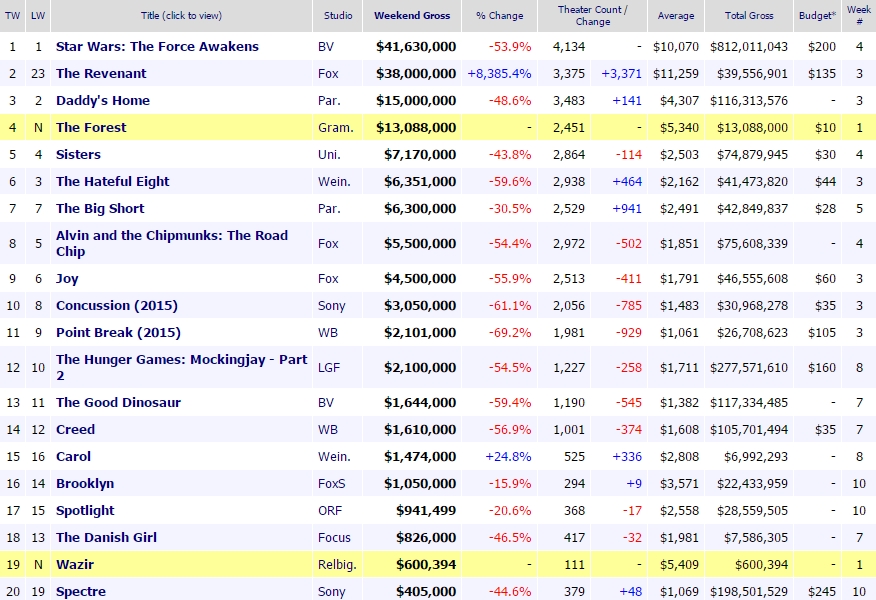876x600 pixels.
Task: Select Wazir's $5,409 average value
Action: (x=679, y=564)
